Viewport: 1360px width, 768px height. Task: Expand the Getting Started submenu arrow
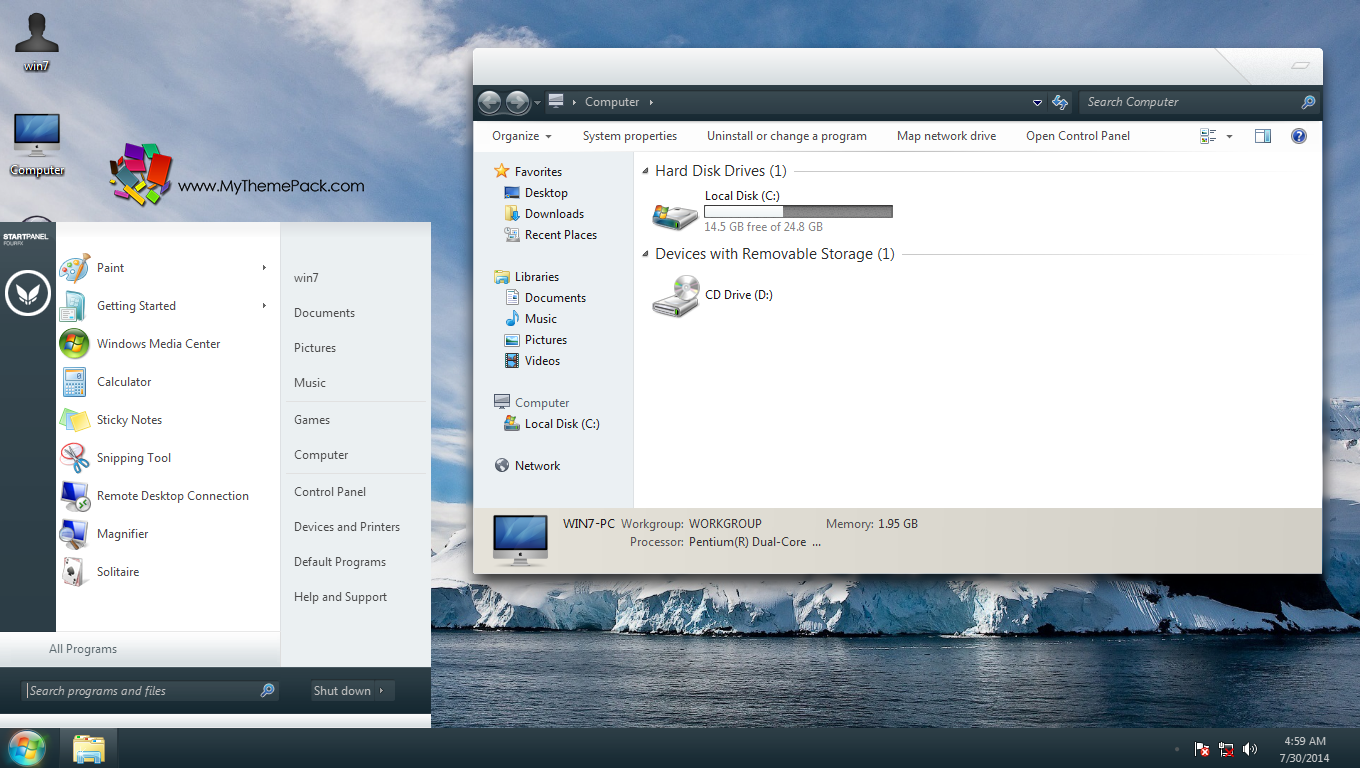(x=264, y=306)
